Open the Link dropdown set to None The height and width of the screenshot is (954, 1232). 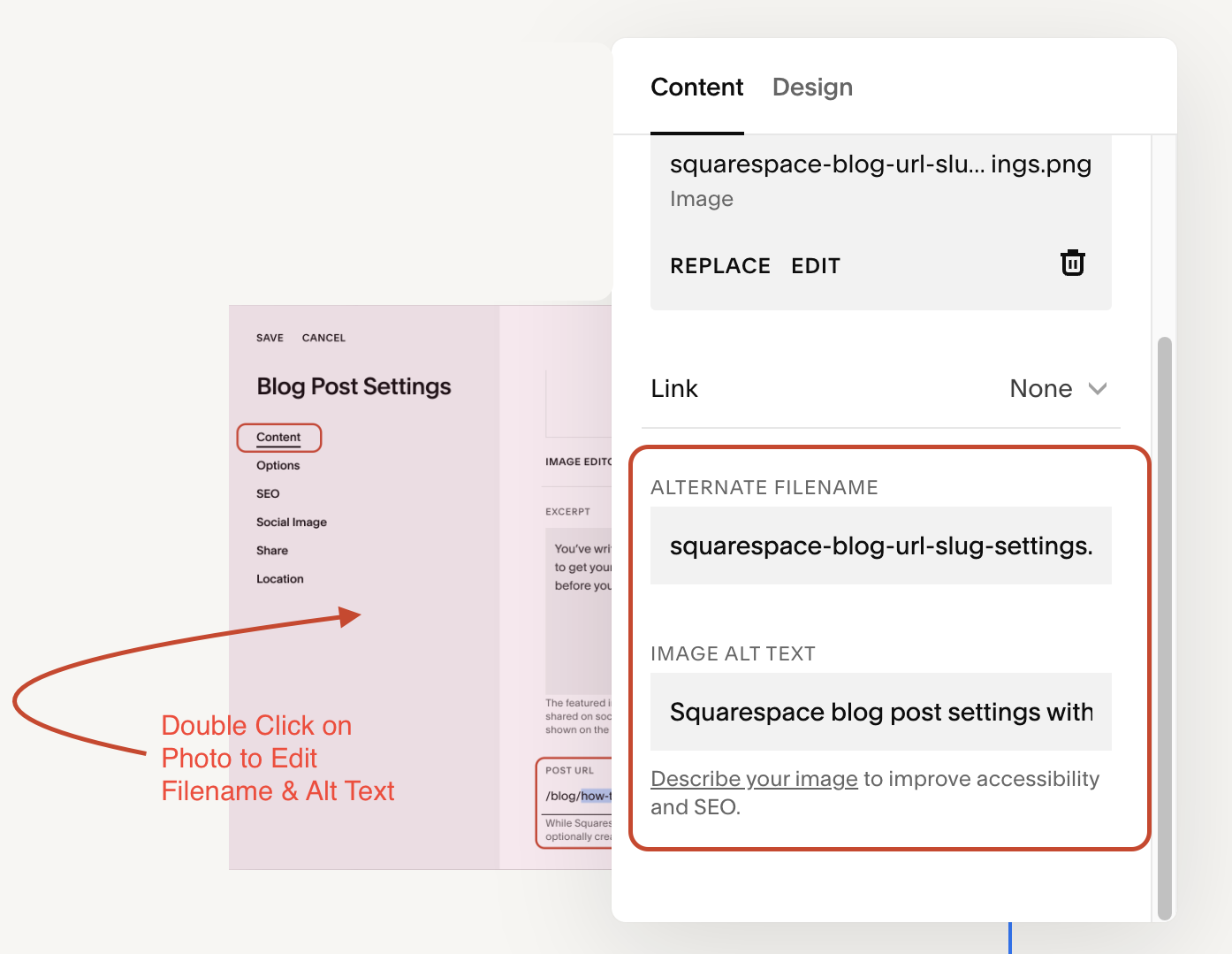point(1058,389)
